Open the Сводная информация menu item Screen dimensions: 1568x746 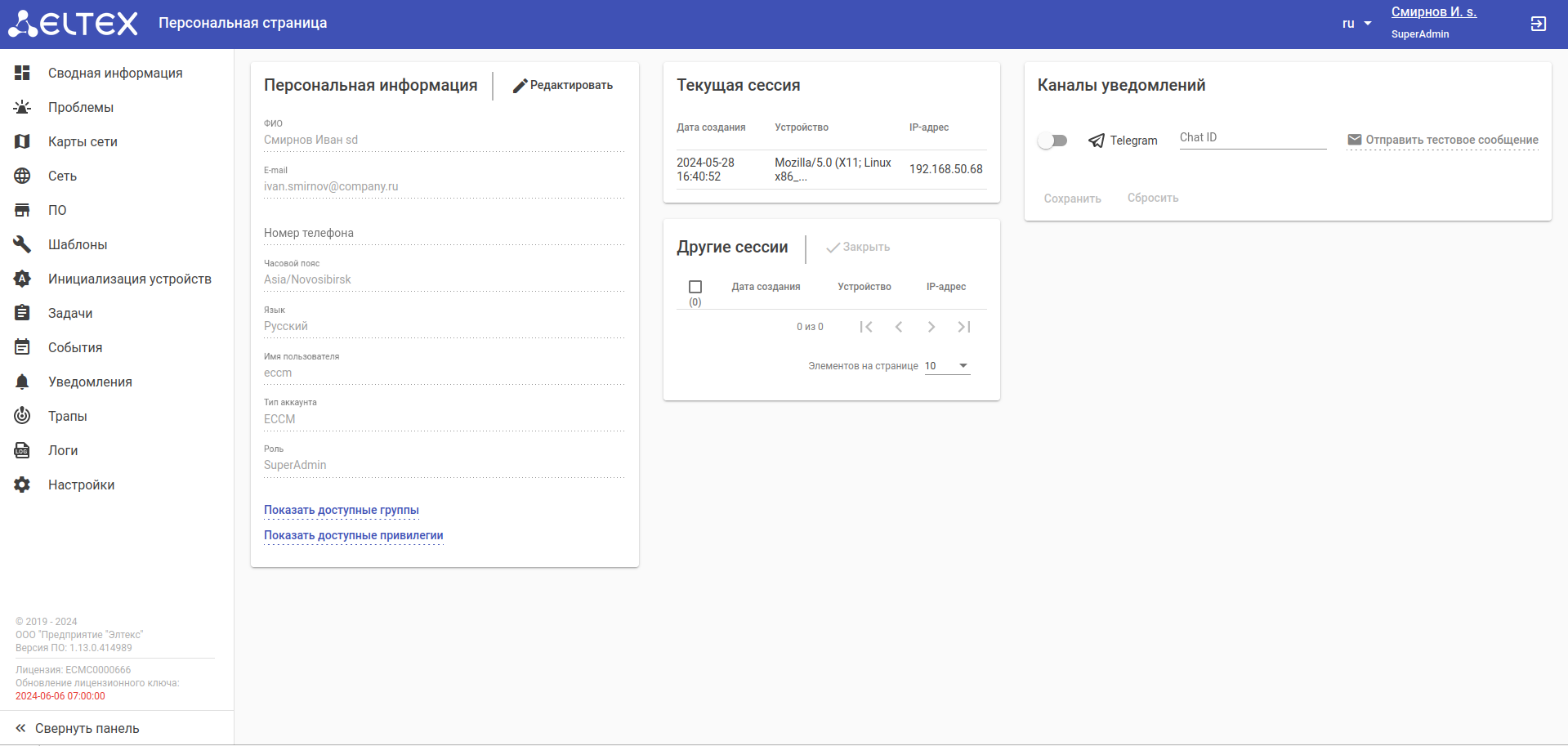coord(114,73)
